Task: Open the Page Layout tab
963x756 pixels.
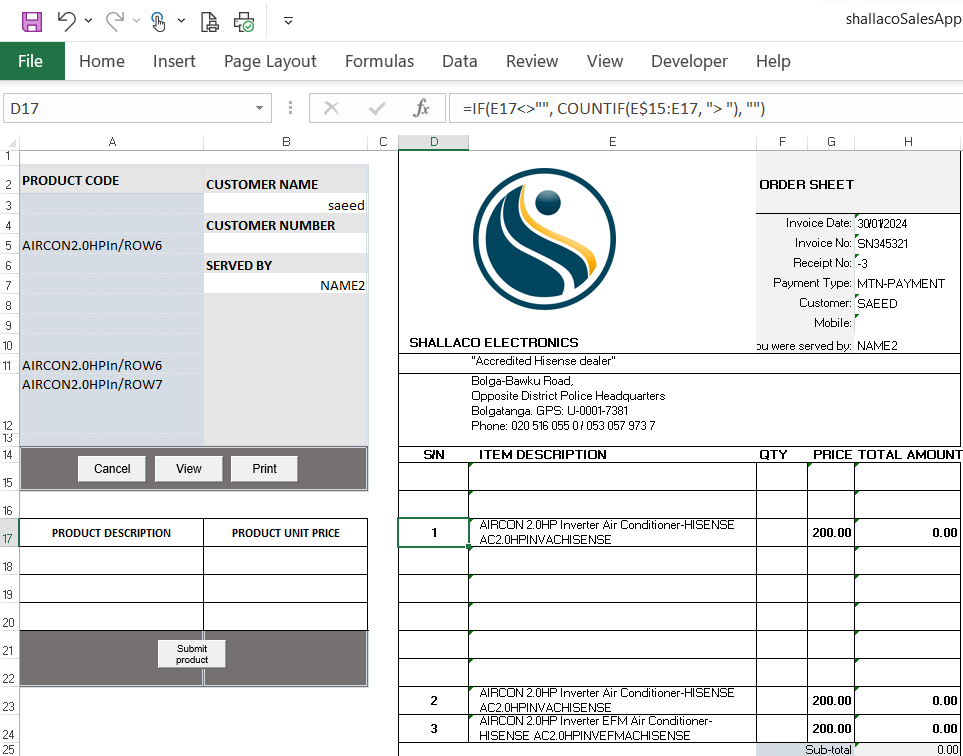Action: [x=270, y=61]
